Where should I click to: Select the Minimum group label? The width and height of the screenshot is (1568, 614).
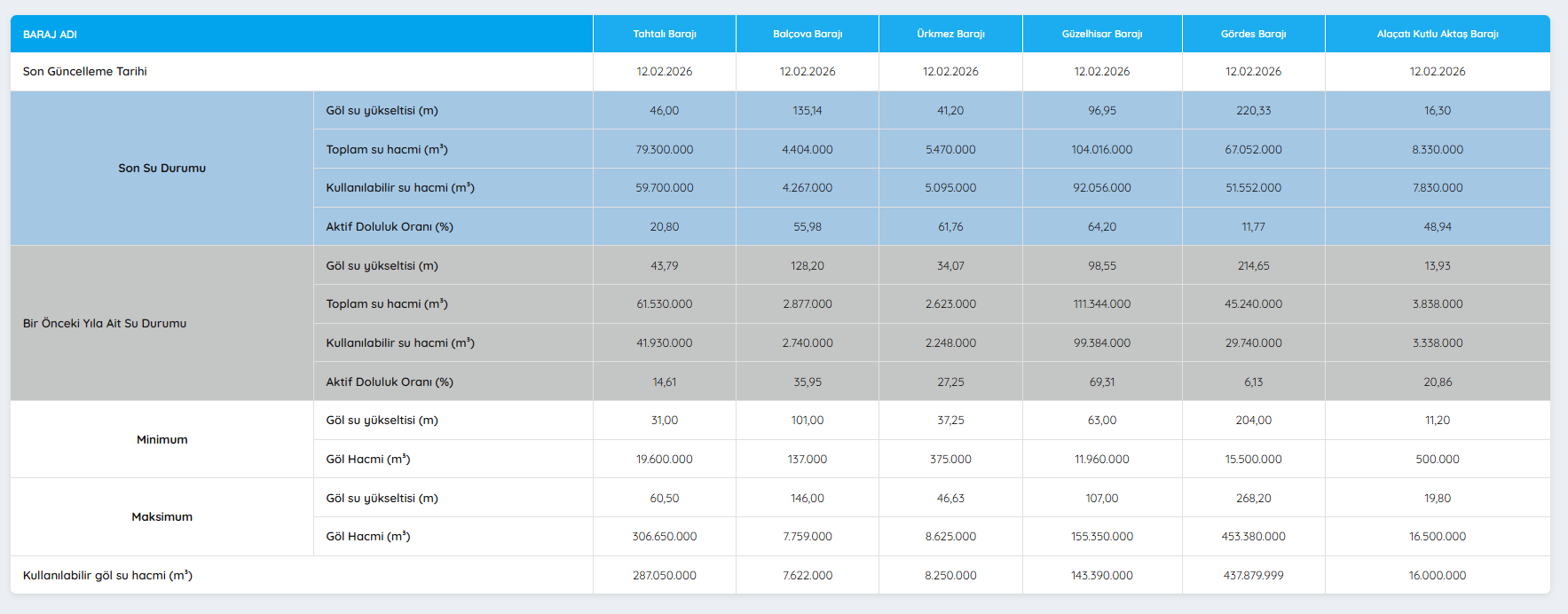click(162, 440)
